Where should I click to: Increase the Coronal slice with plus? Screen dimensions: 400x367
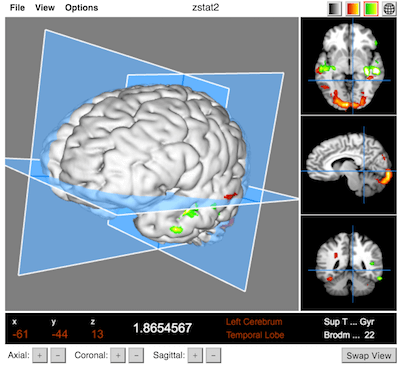(x=118, y=355)
